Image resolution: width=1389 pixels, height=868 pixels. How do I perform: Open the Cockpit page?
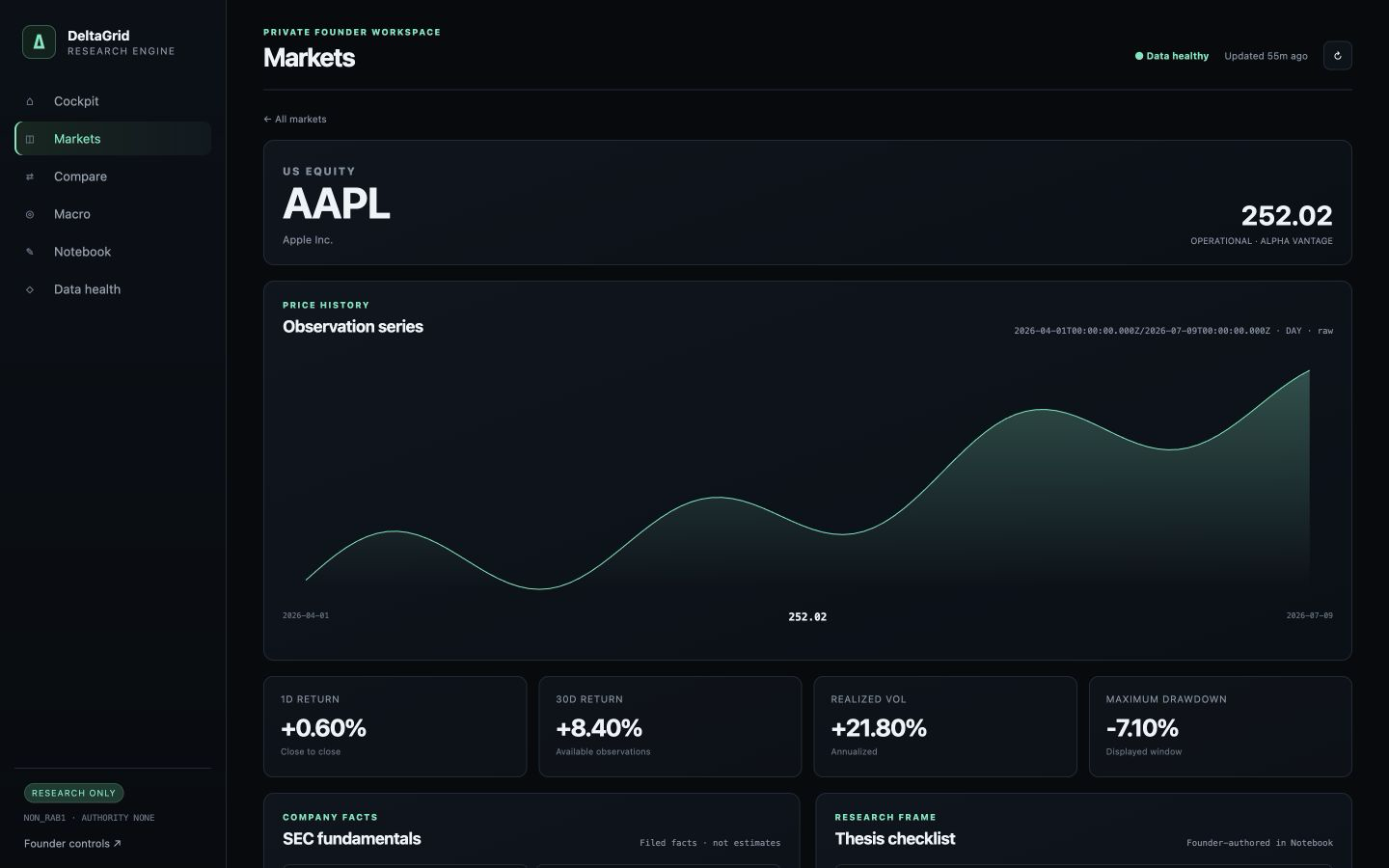coord(113,101)
